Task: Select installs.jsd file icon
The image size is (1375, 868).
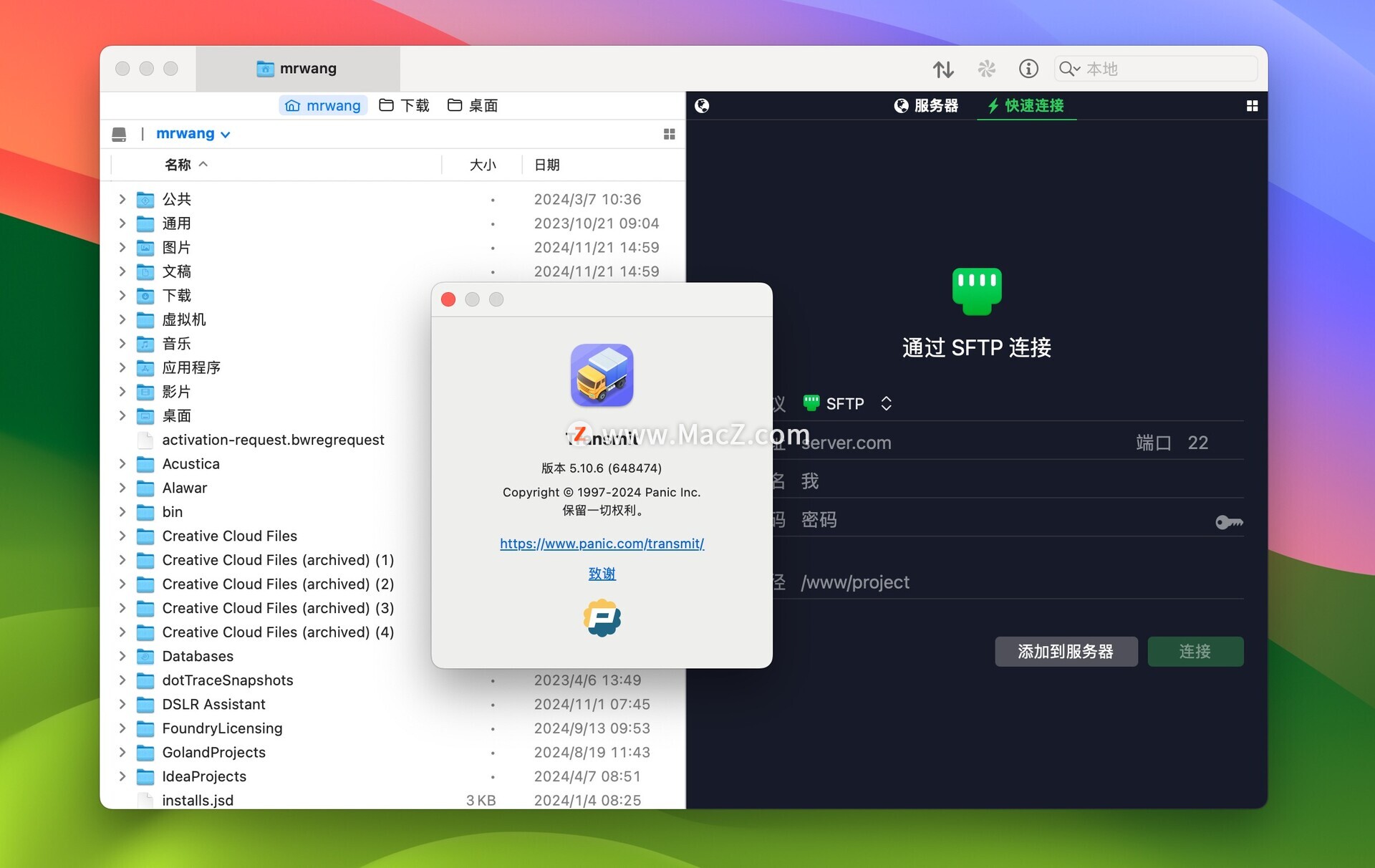Action: pyautogui.click(x=145, y=800)
